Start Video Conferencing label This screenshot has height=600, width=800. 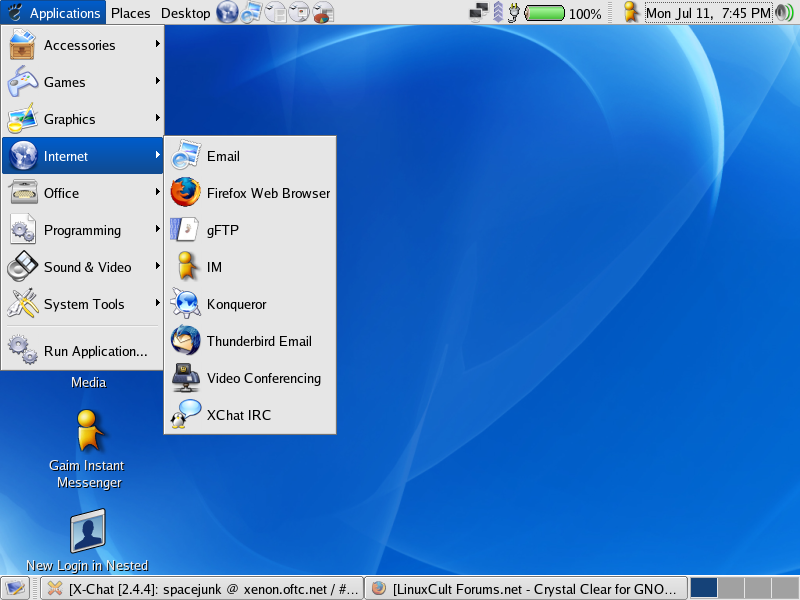pyautogui.click(x=264, y=379)
